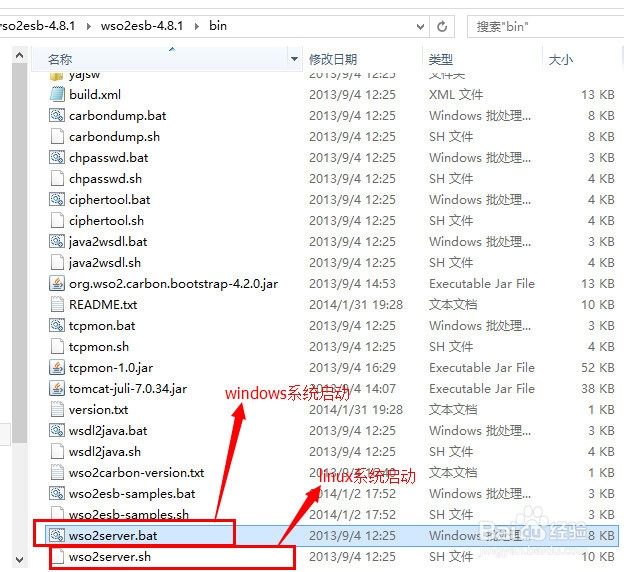
Task: Select the wso2server.bat file name
Action: pos(113,536)
